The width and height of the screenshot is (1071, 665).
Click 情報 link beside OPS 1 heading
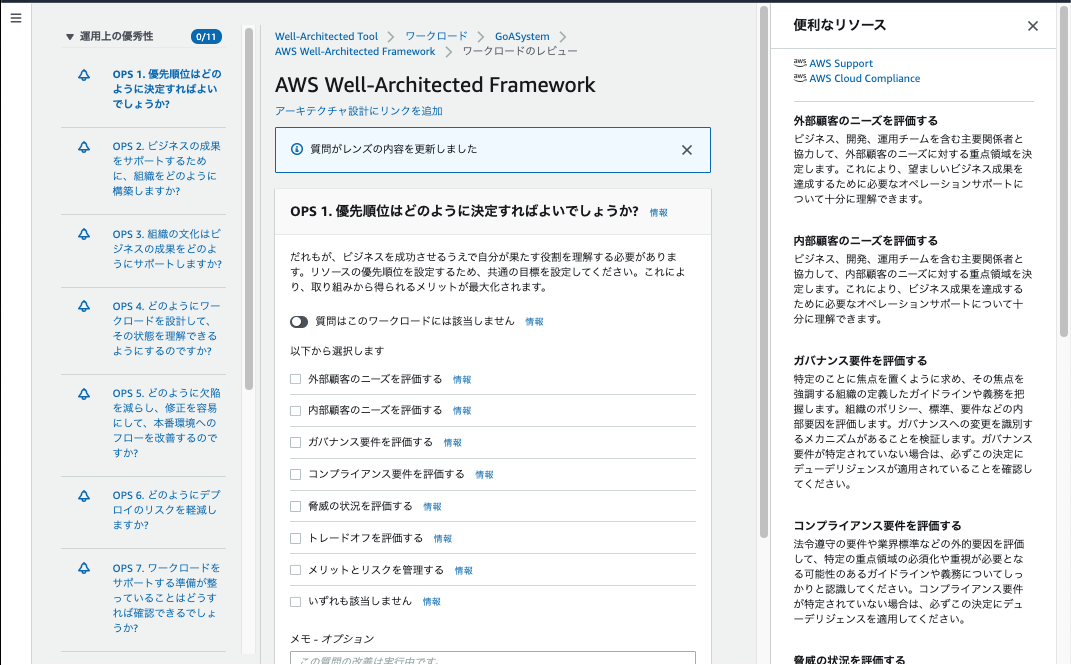[x=658, y=213]
